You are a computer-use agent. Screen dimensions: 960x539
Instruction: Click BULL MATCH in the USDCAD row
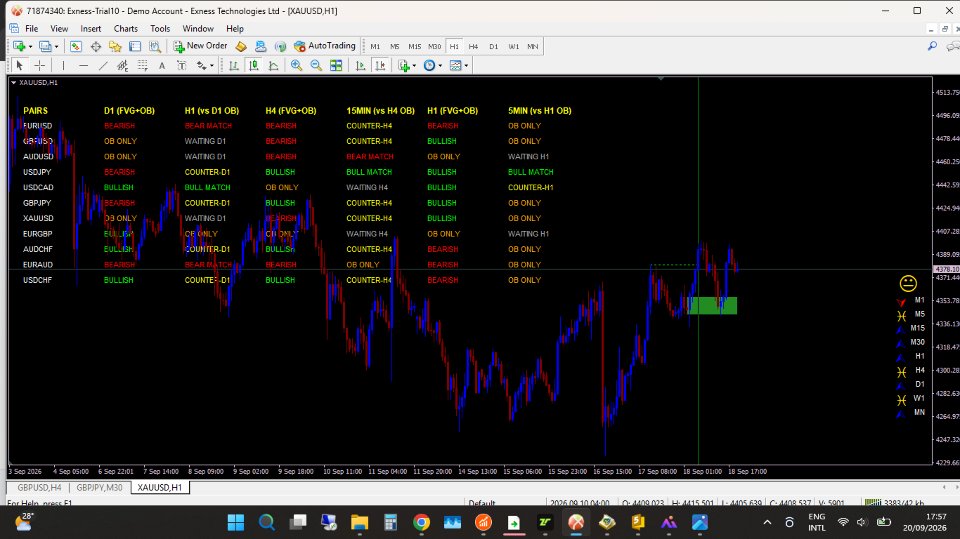[208, 187]
